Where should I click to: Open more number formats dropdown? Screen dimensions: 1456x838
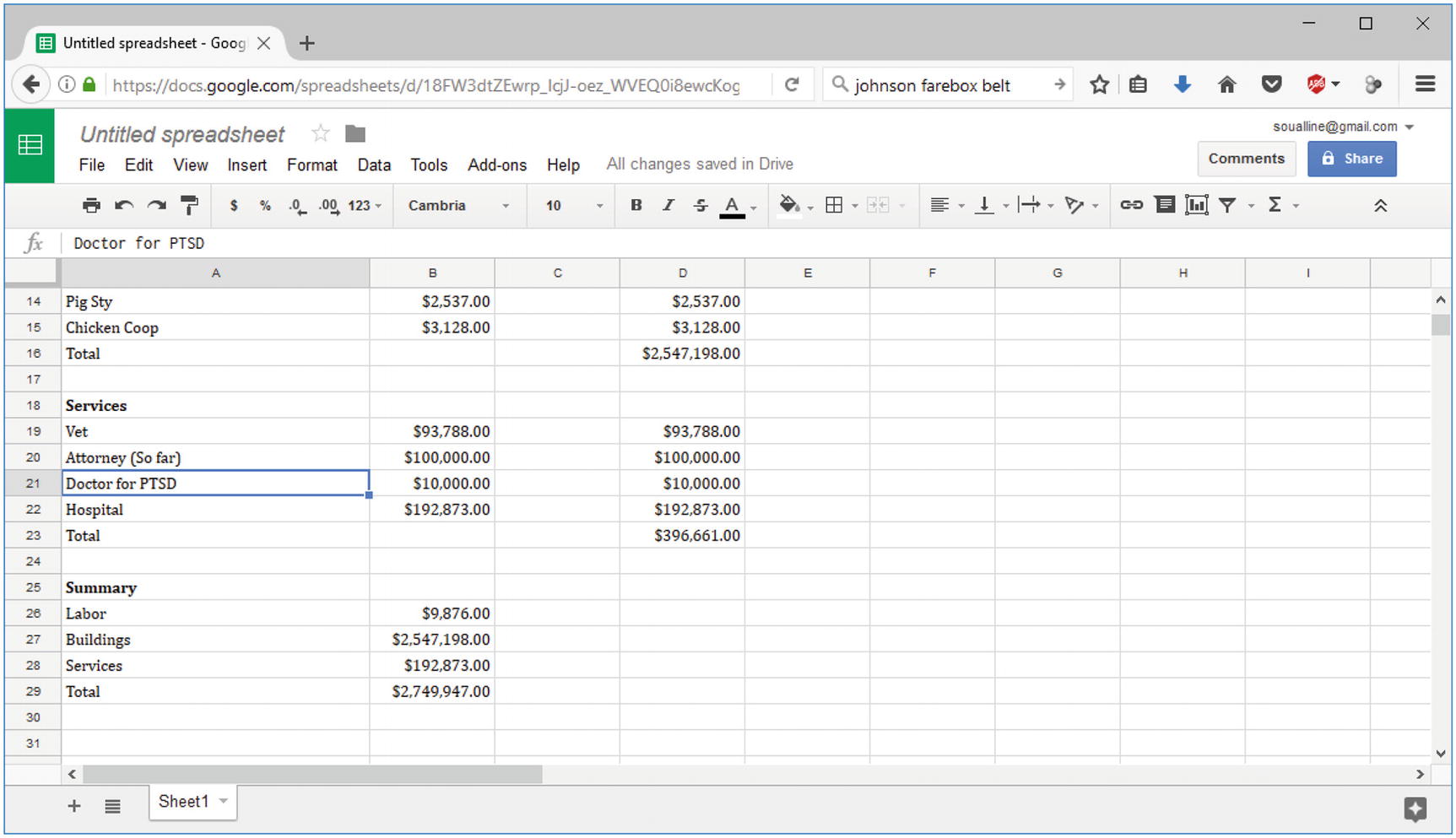pyautogui.click(x=365, y=205)
